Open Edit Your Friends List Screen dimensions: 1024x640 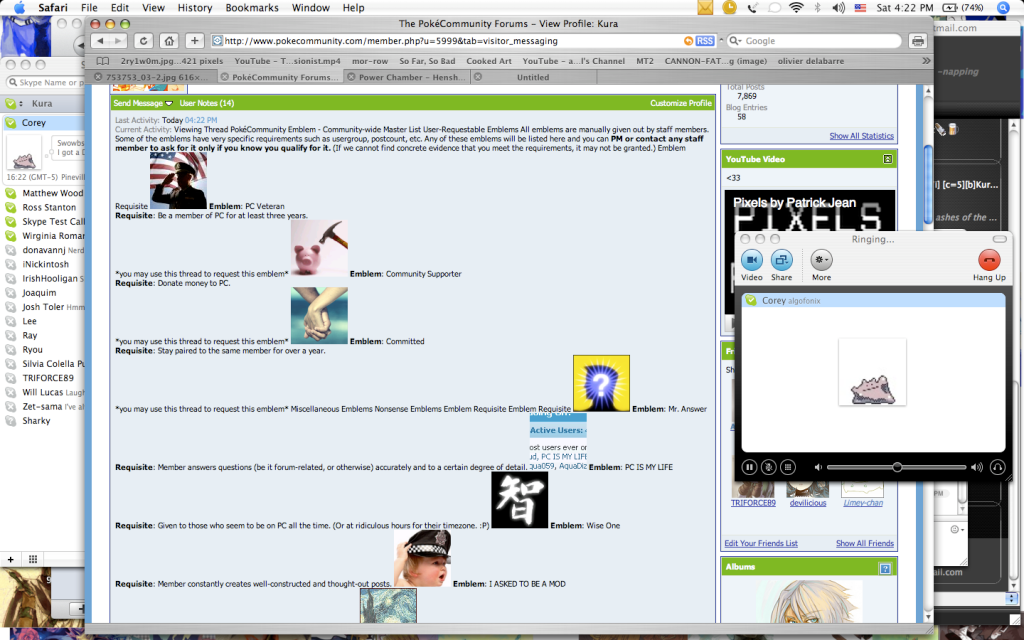761,543
